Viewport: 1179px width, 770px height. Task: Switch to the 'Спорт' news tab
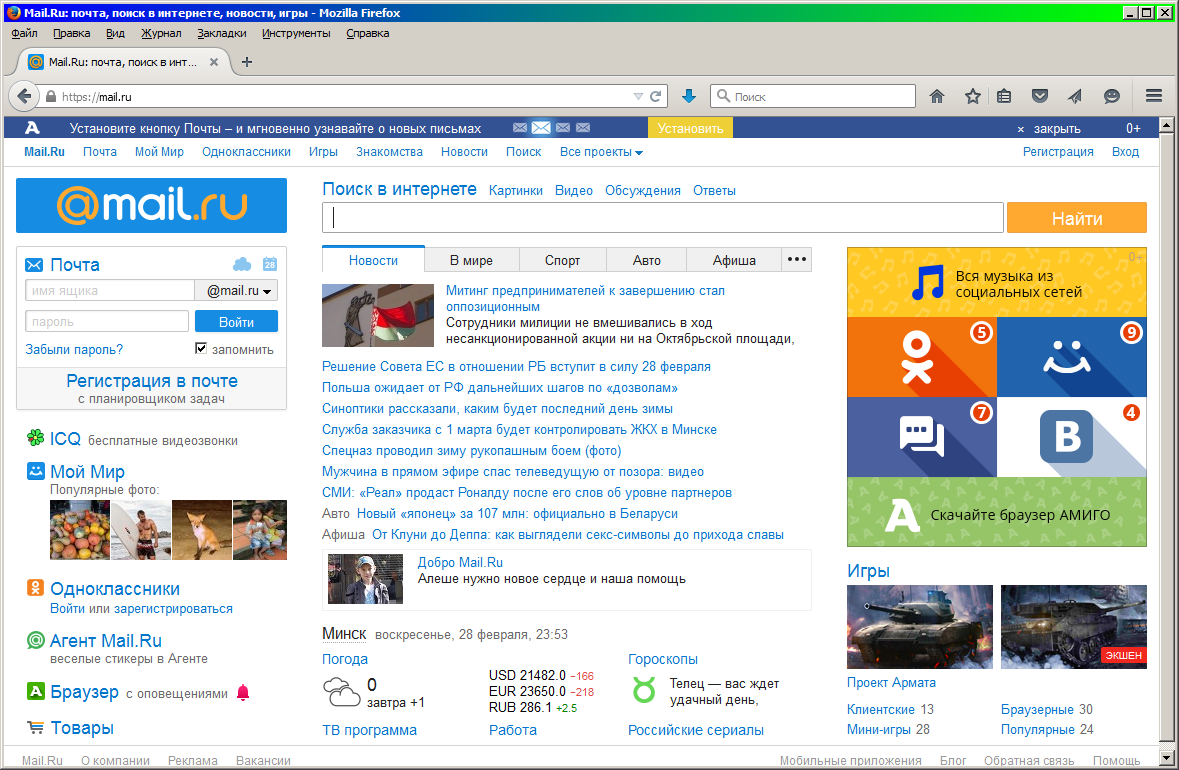click(x=562, y=260)
